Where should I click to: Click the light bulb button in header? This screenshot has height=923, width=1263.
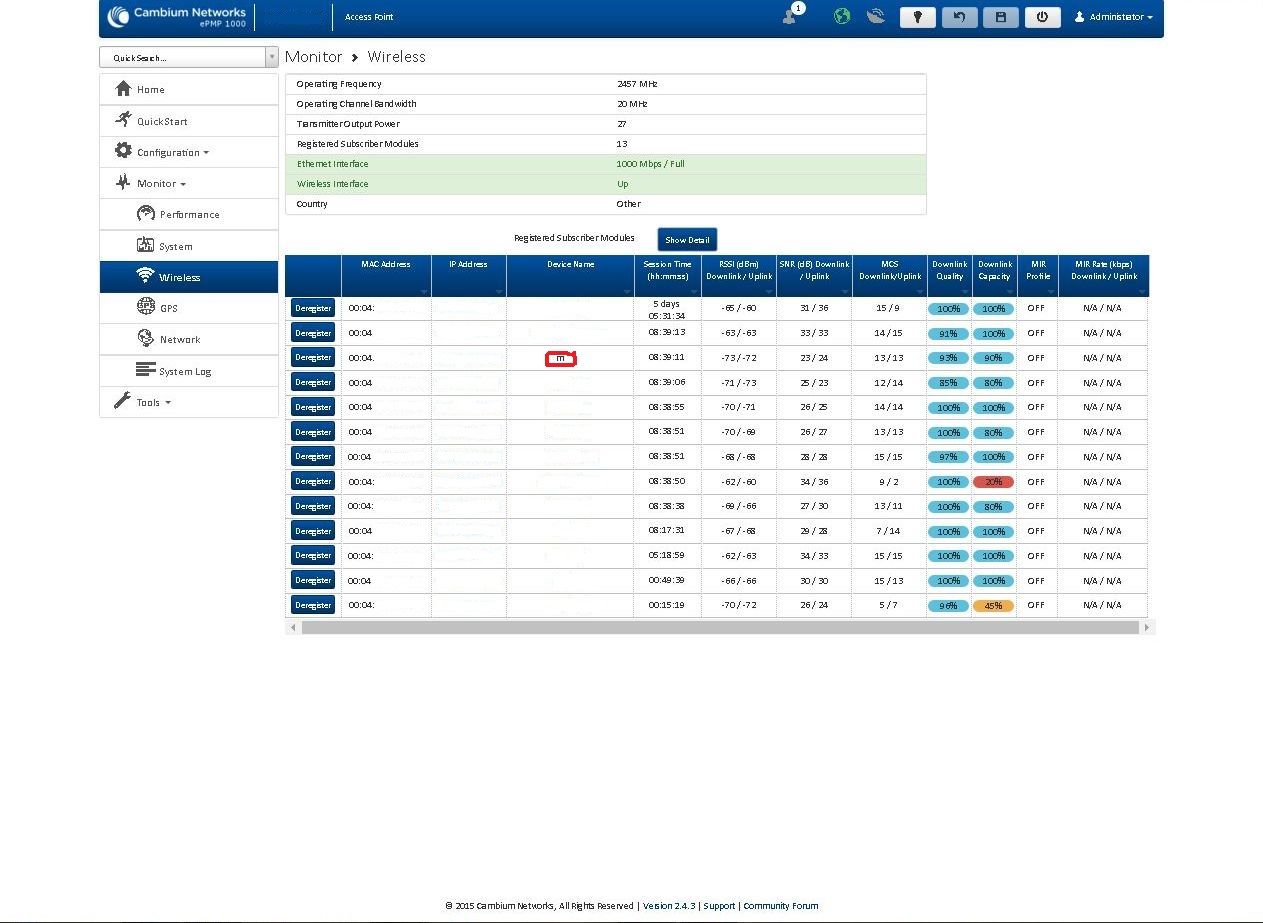(918, 17)
